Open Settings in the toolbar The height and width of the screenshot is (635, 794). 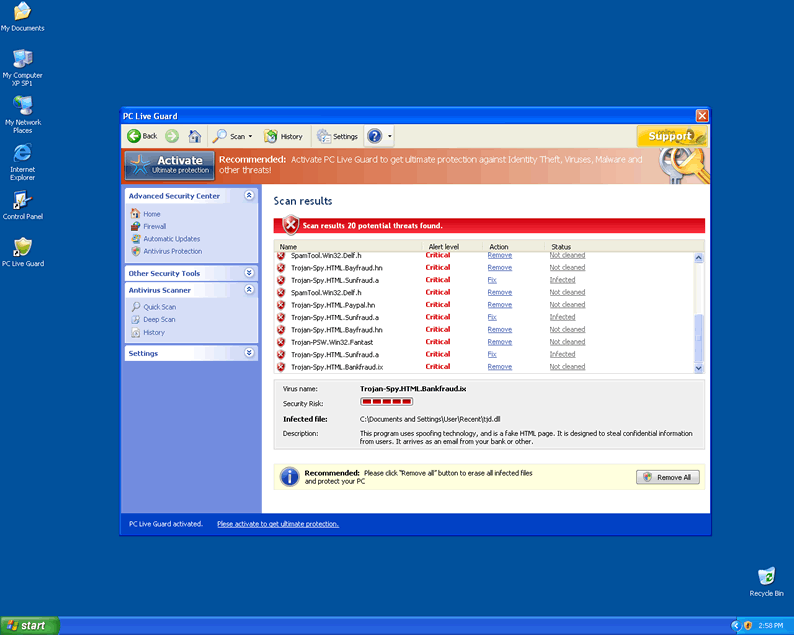337,136
